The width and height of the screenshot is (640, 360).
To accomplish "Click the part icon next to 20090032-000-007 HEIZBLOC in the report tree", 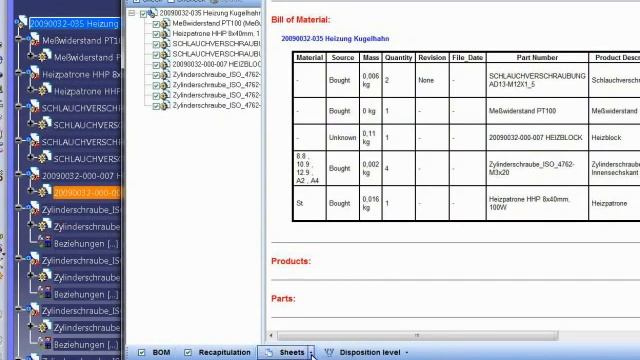I will (x=165, y=64).
